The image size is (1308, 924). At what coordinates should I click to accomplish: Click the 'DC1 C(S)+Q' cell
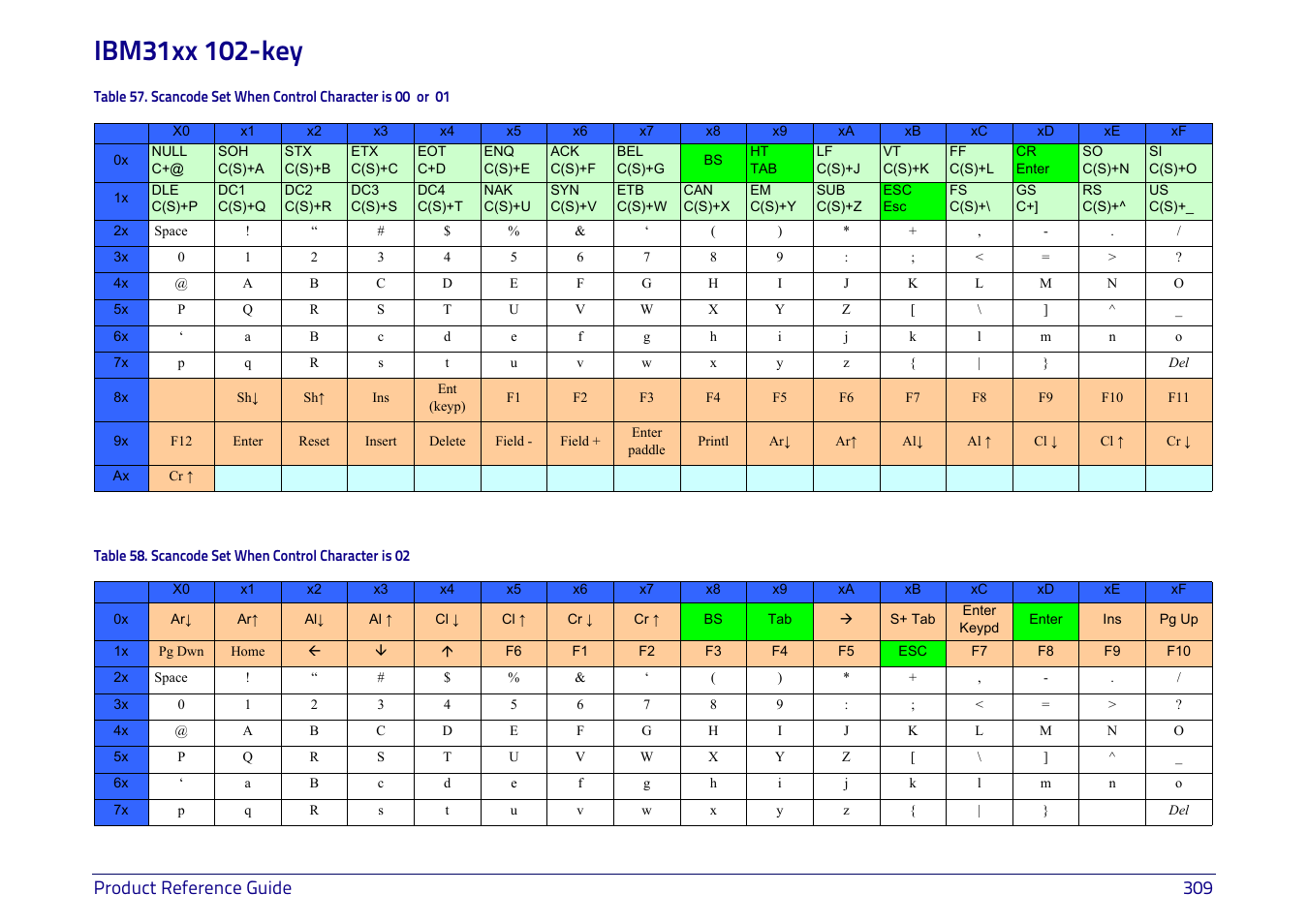click(248, 200)
